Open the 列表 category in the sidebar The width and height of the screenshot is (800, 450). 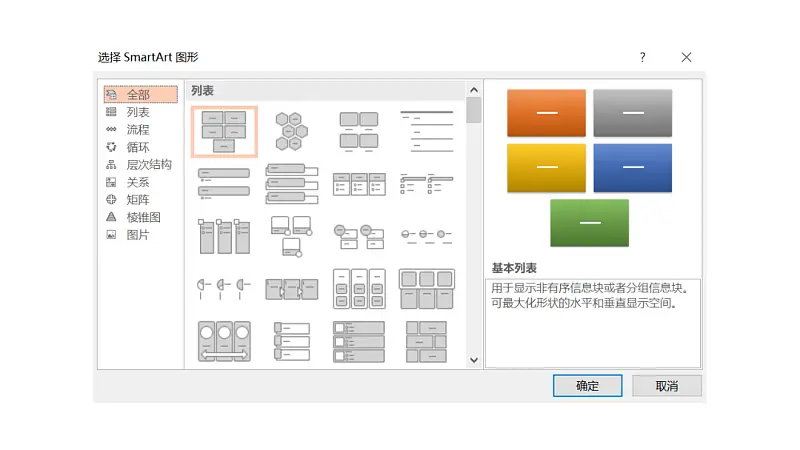[140, 112]
